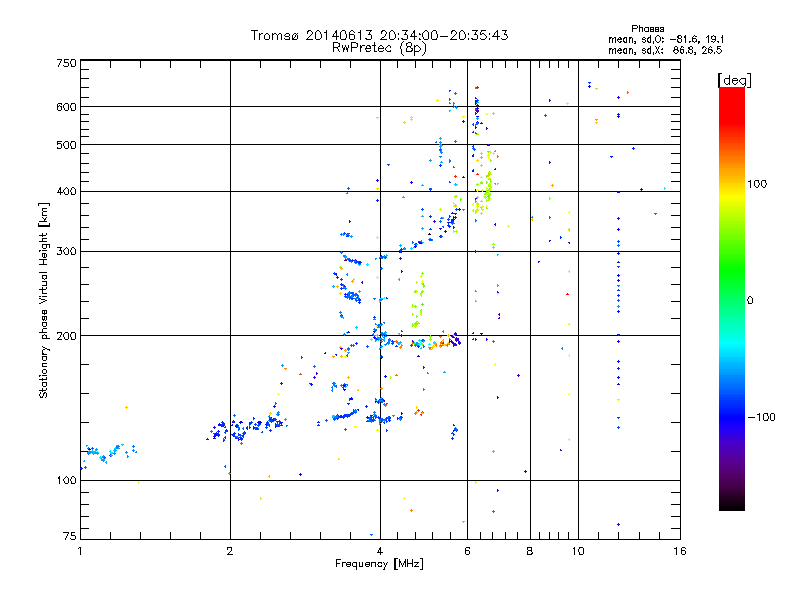Click the colorbar tick label '100'
The image size is (800, 600).
click(757, 184)
